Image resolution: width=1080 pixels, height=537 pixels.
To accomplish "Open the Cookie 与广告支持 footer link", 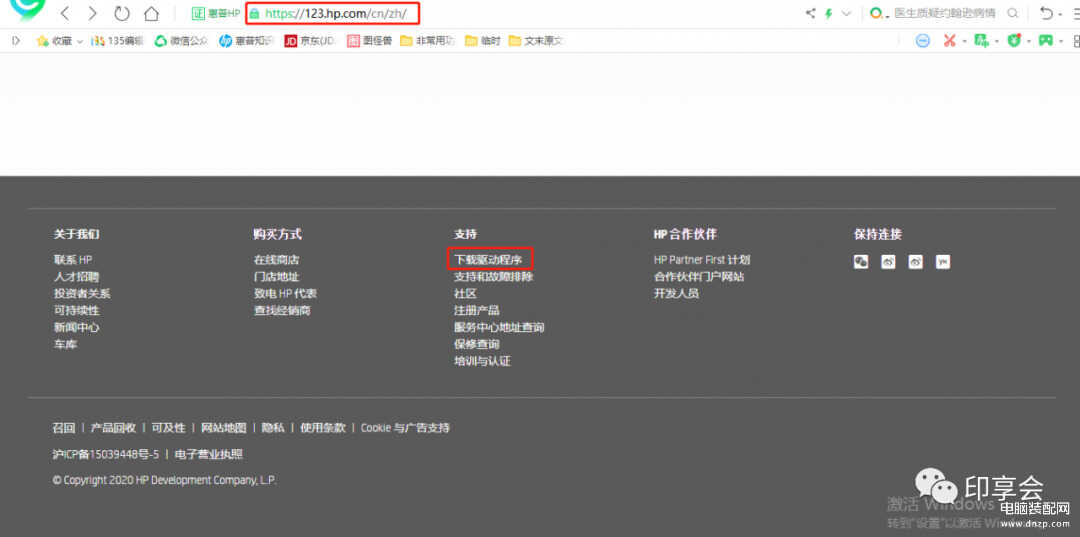I will click(x=405, y=428).
